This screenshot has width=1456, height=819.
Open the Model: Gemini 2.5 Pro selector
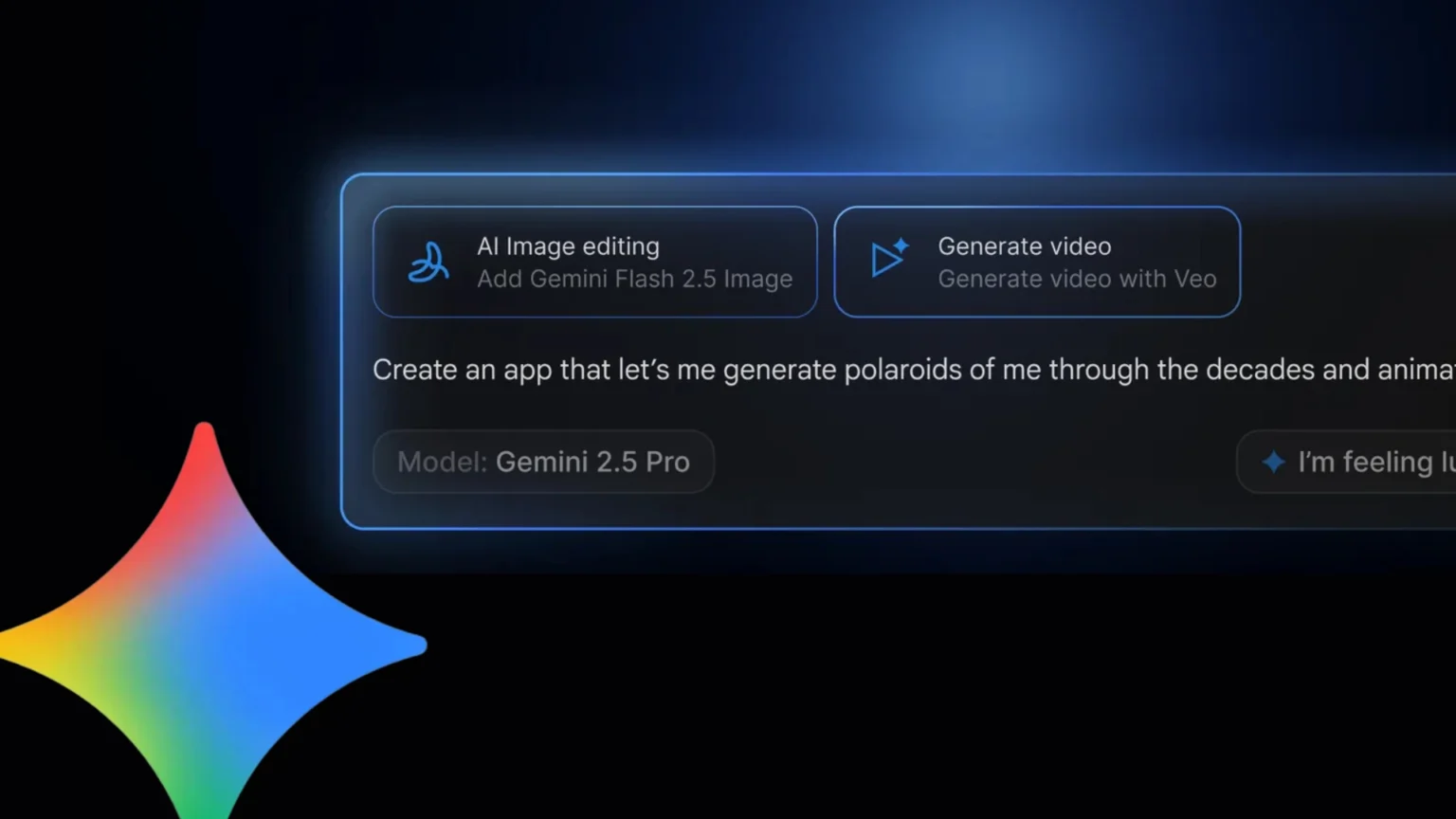click(x=543, y=462)
